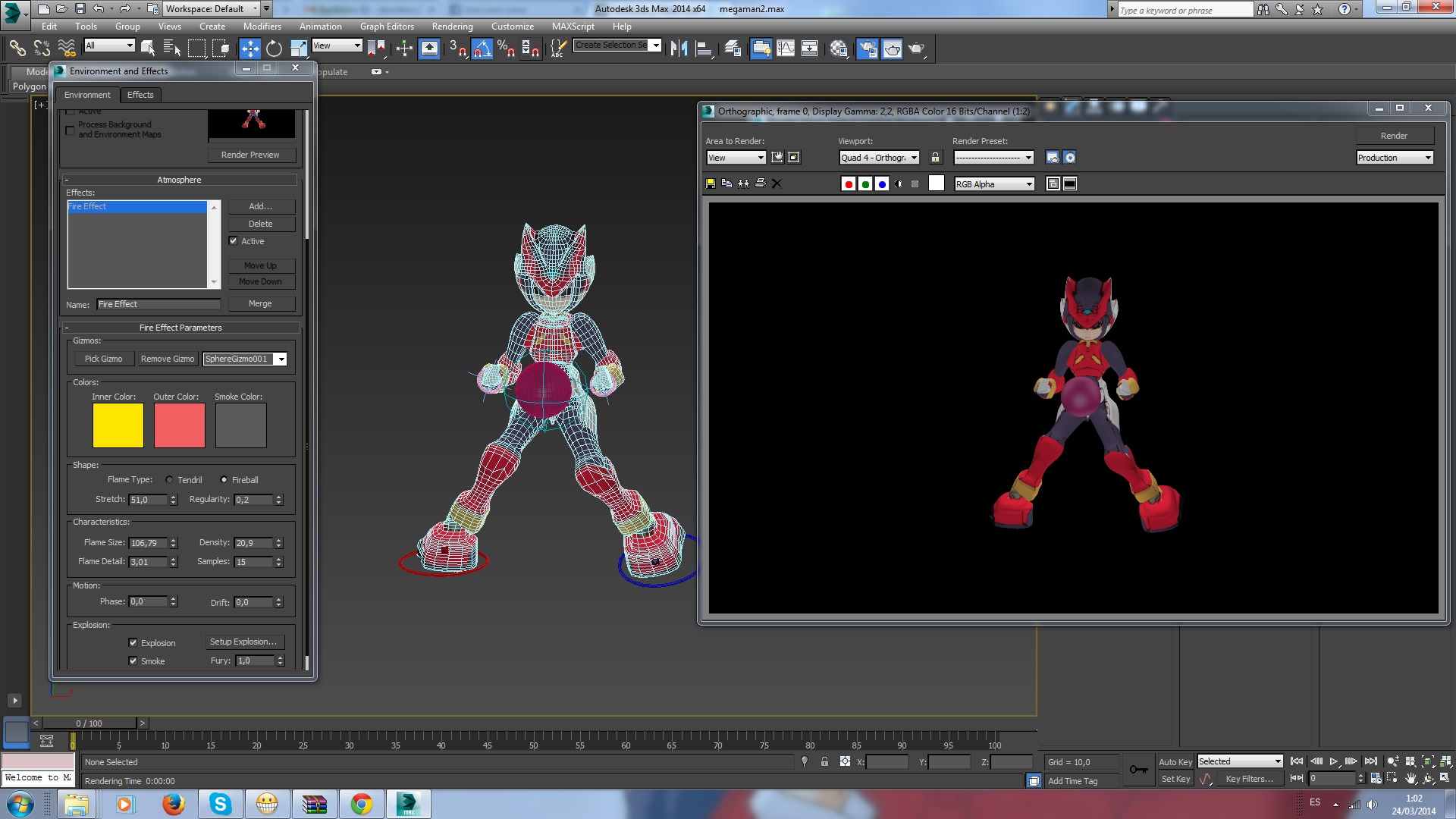Open Material Editor from main toolbar
Image resolution: width=1456 pixels, height=819 pixels.
tap(838, 49)
